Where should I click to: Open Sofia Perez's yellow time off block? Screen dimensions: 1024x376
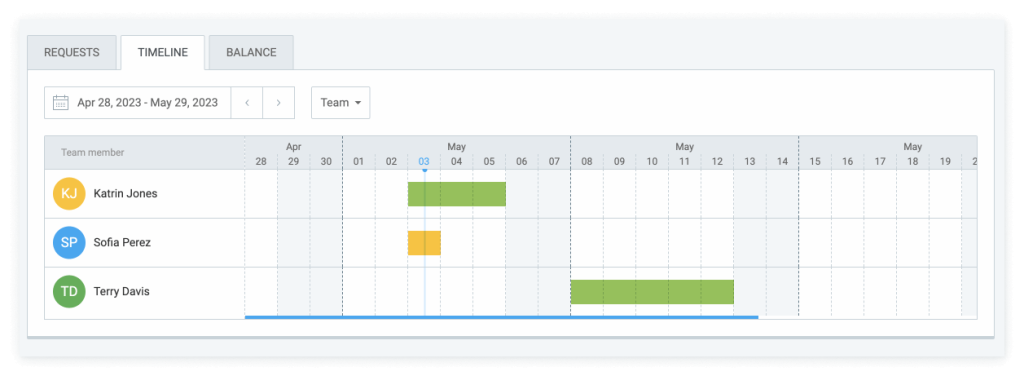pyautogui.click(x=424, y=243)
